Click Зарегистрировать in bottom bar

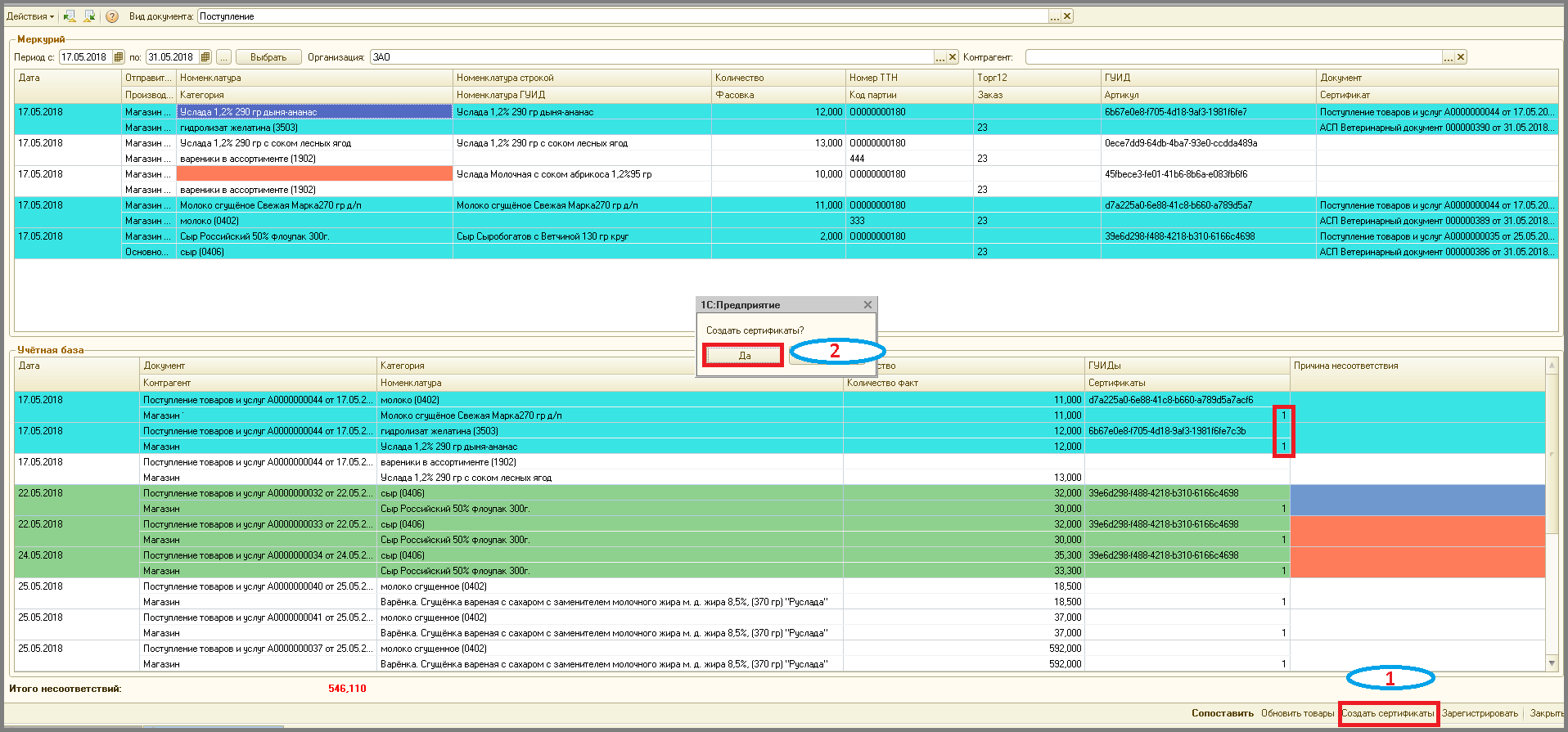(1480, 713)
